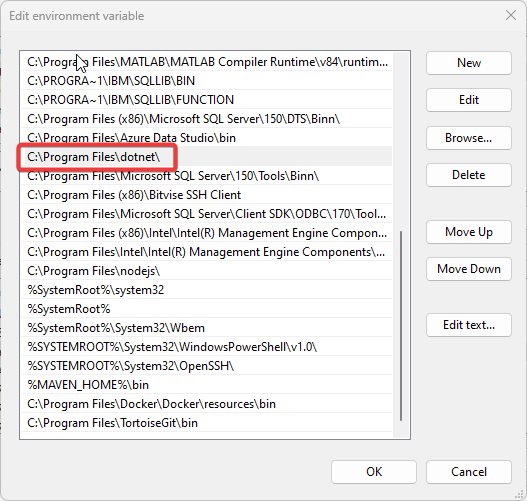Select the Bitvise SSH Client entry
Image resolution: width=527 pixels, height=501 pixels.
pyautogui.click(x=207, y=195)
